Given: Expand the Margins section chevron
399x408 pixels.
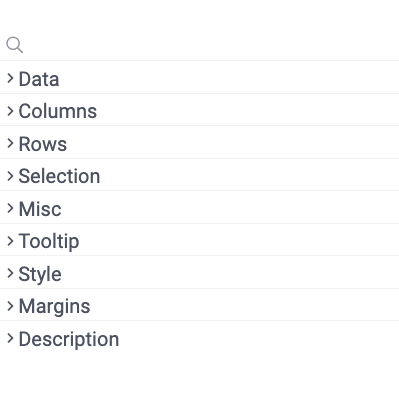Looking at the screenshot, I should (x=10, y=306).
